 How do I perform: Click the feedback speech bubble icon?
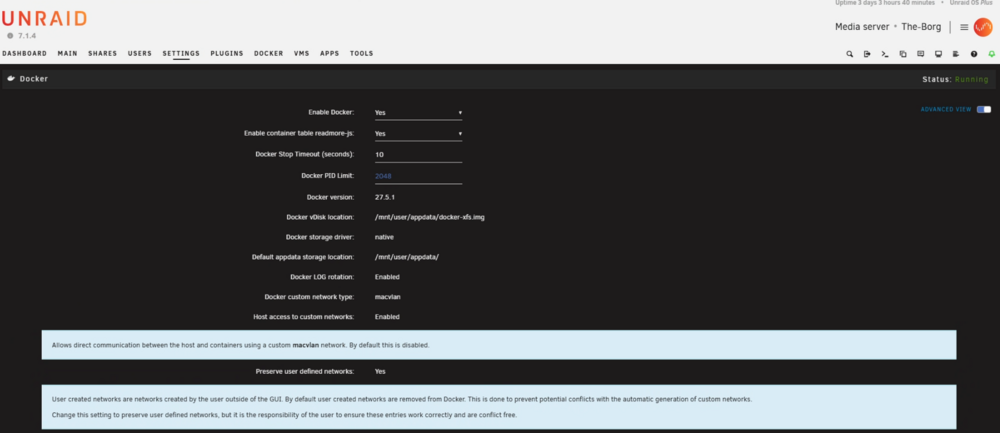(x=920, y=54)
